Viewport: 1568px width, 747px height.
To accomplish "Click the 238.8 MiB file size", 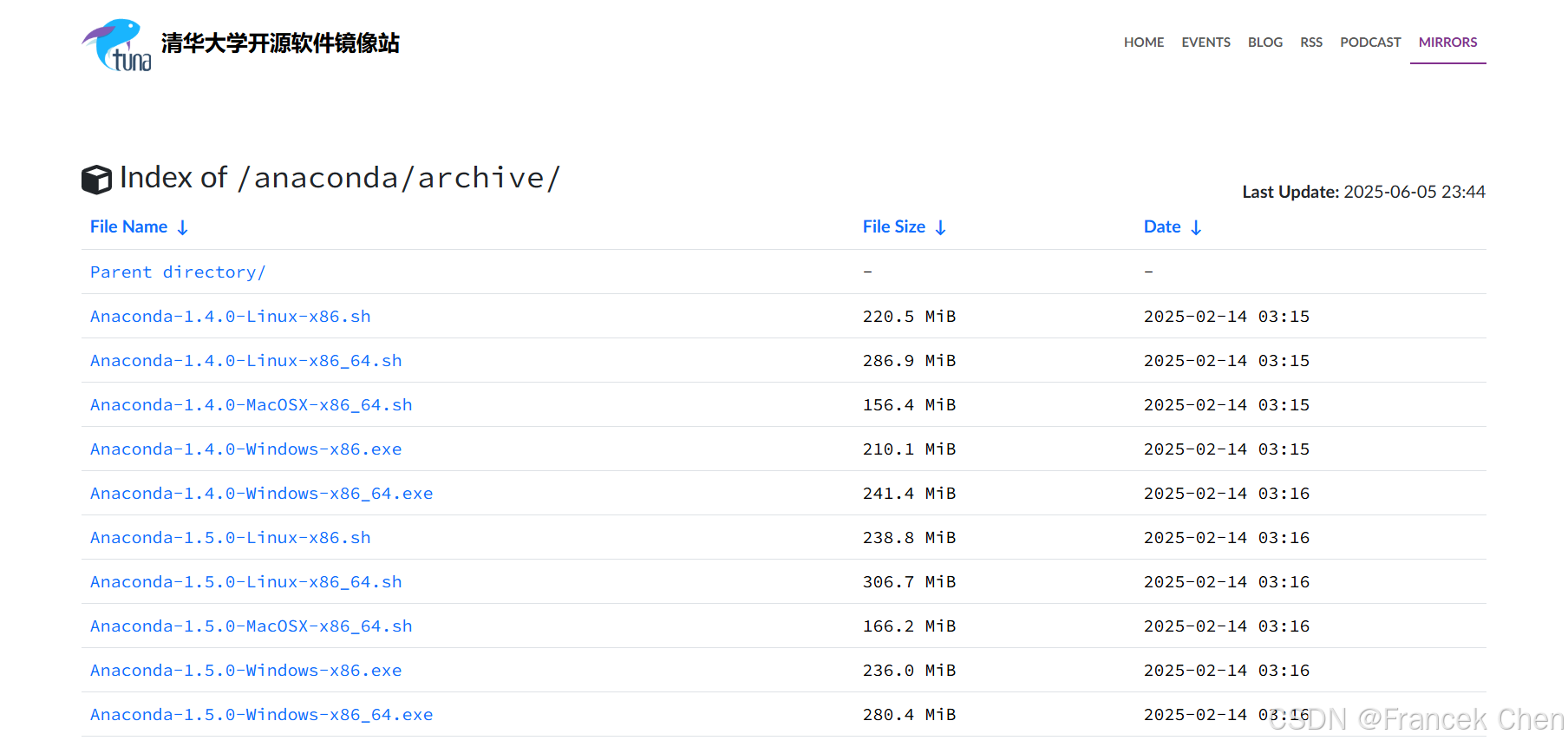I will click(x=909, y=538).
